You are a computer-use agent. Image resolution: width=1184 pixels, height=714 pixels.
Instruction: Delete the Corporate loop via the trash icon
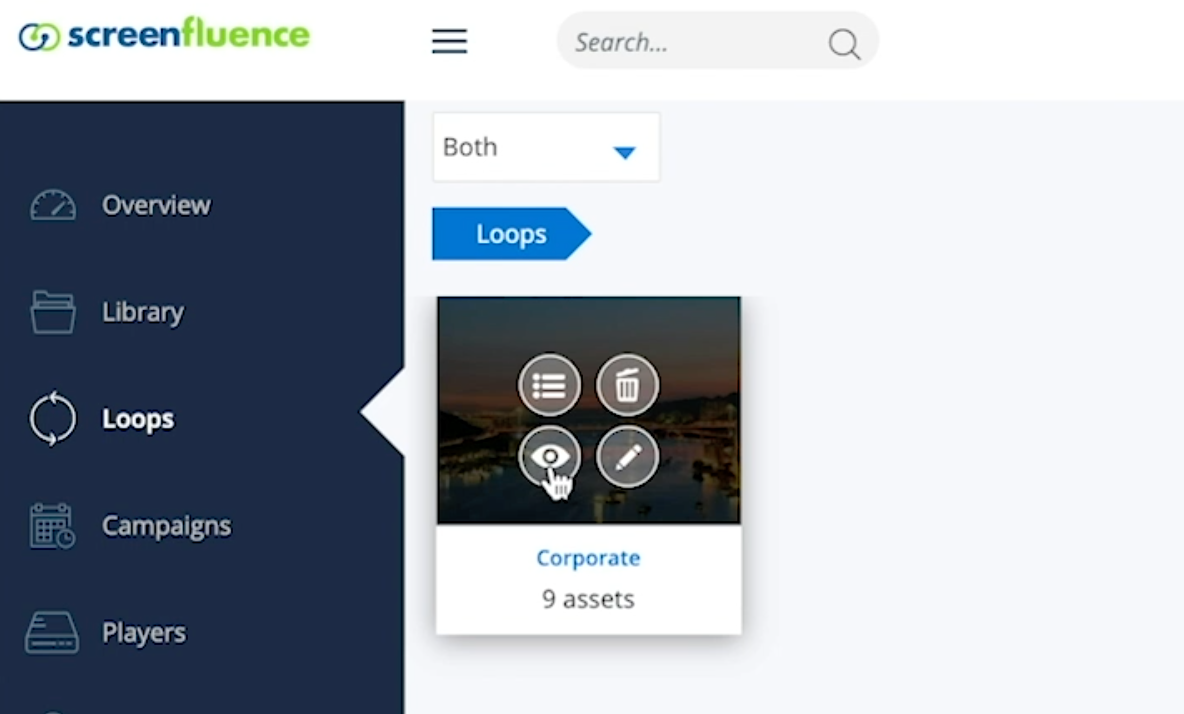point(627,385)
